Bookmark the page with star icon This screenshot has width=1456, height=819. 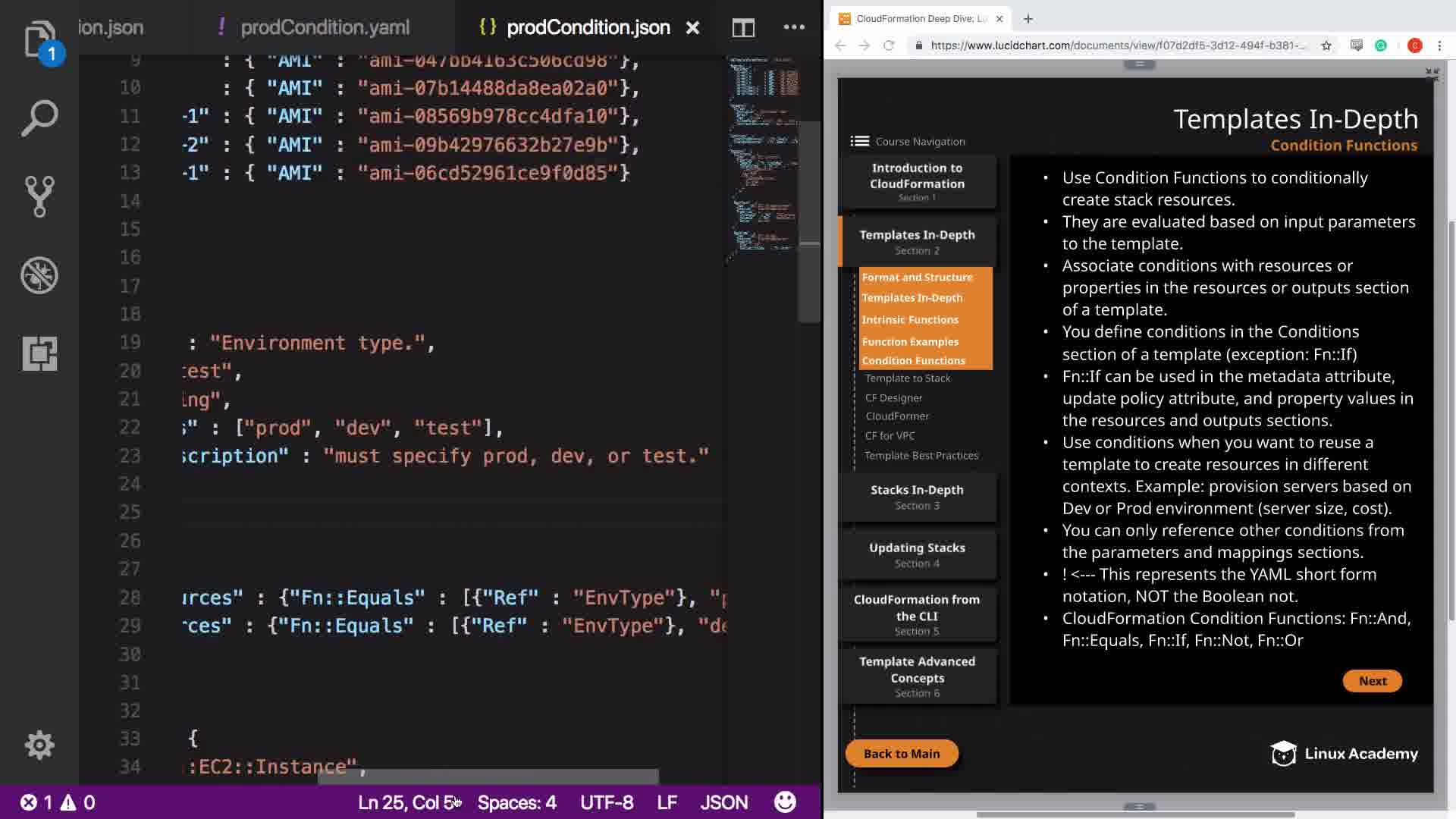coord(1326,45)
